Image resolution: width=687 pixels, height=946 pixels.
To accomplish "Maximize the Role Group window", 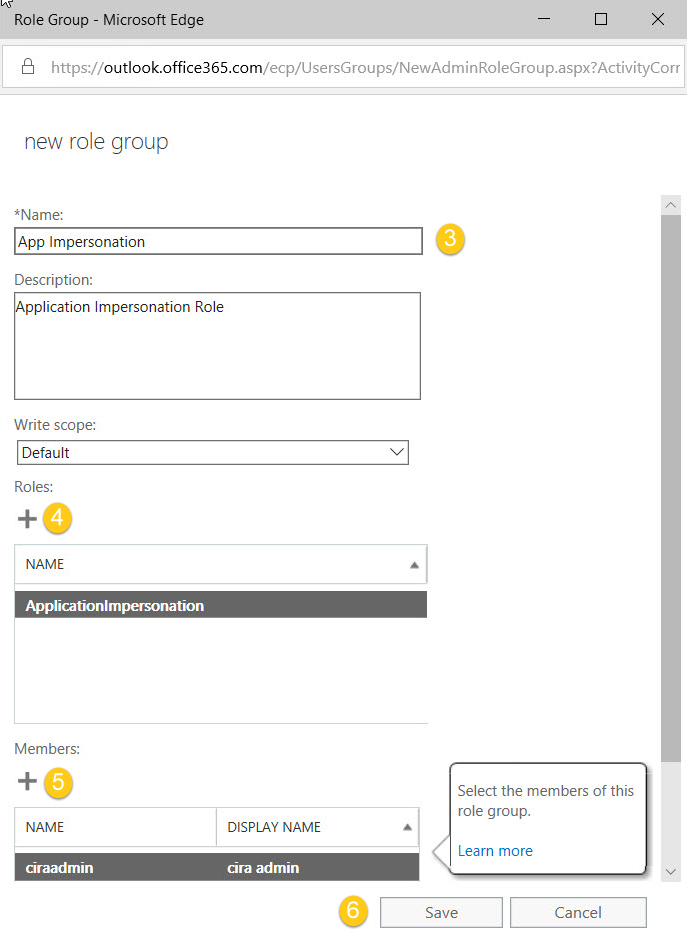I will click(x=601, y=19).
